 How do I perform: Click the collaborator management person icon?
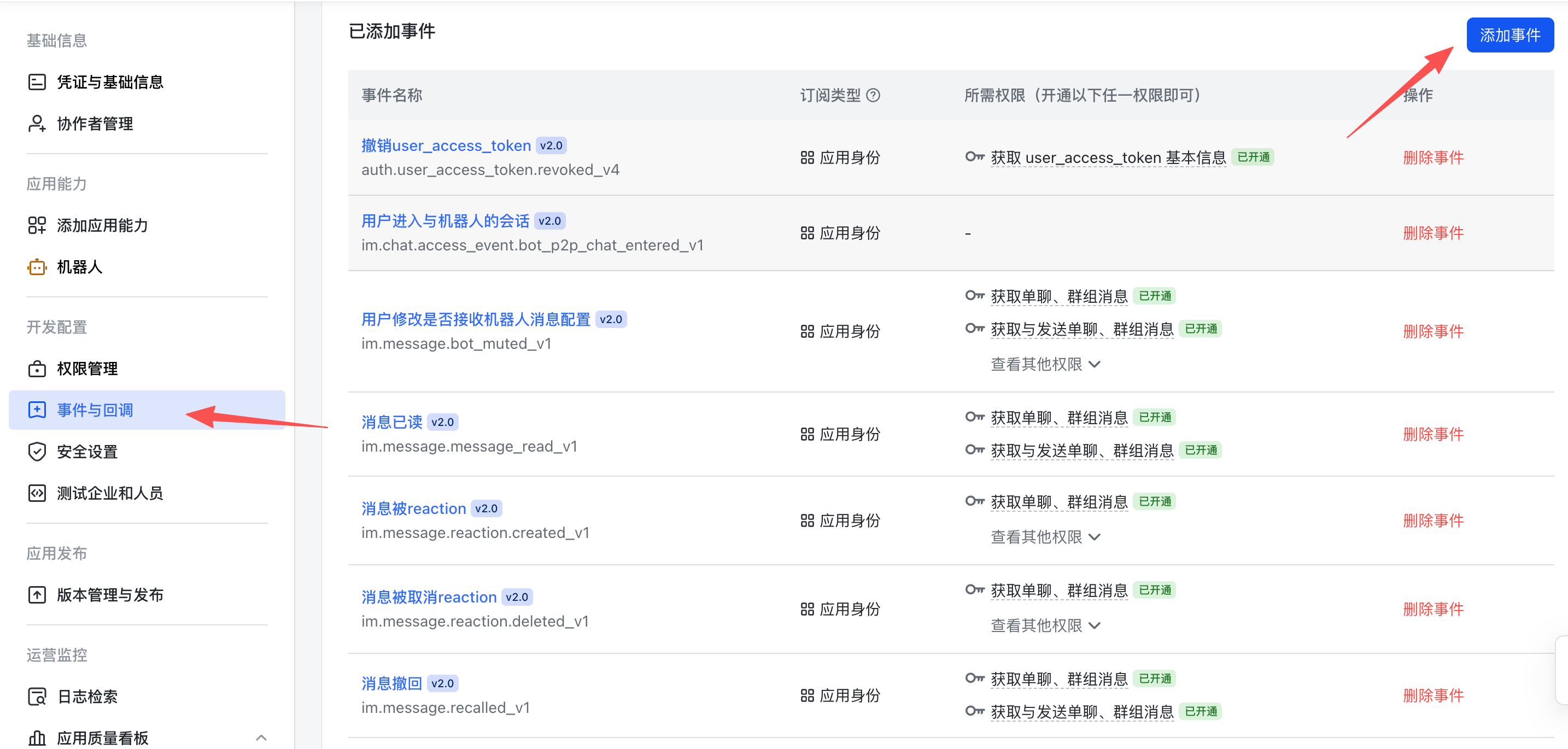[37, 124]
